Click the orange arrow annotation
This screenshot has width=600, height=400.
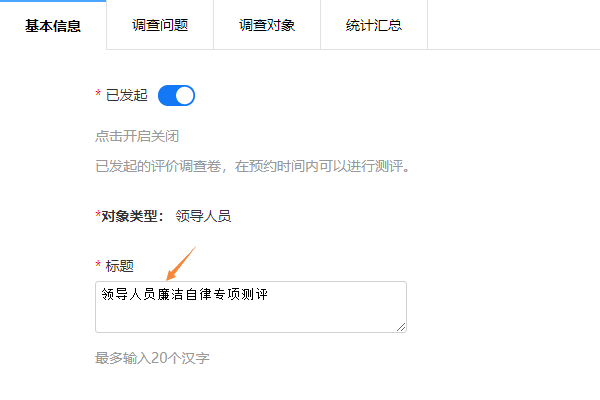pyautogui.click(x=181, y=263)
